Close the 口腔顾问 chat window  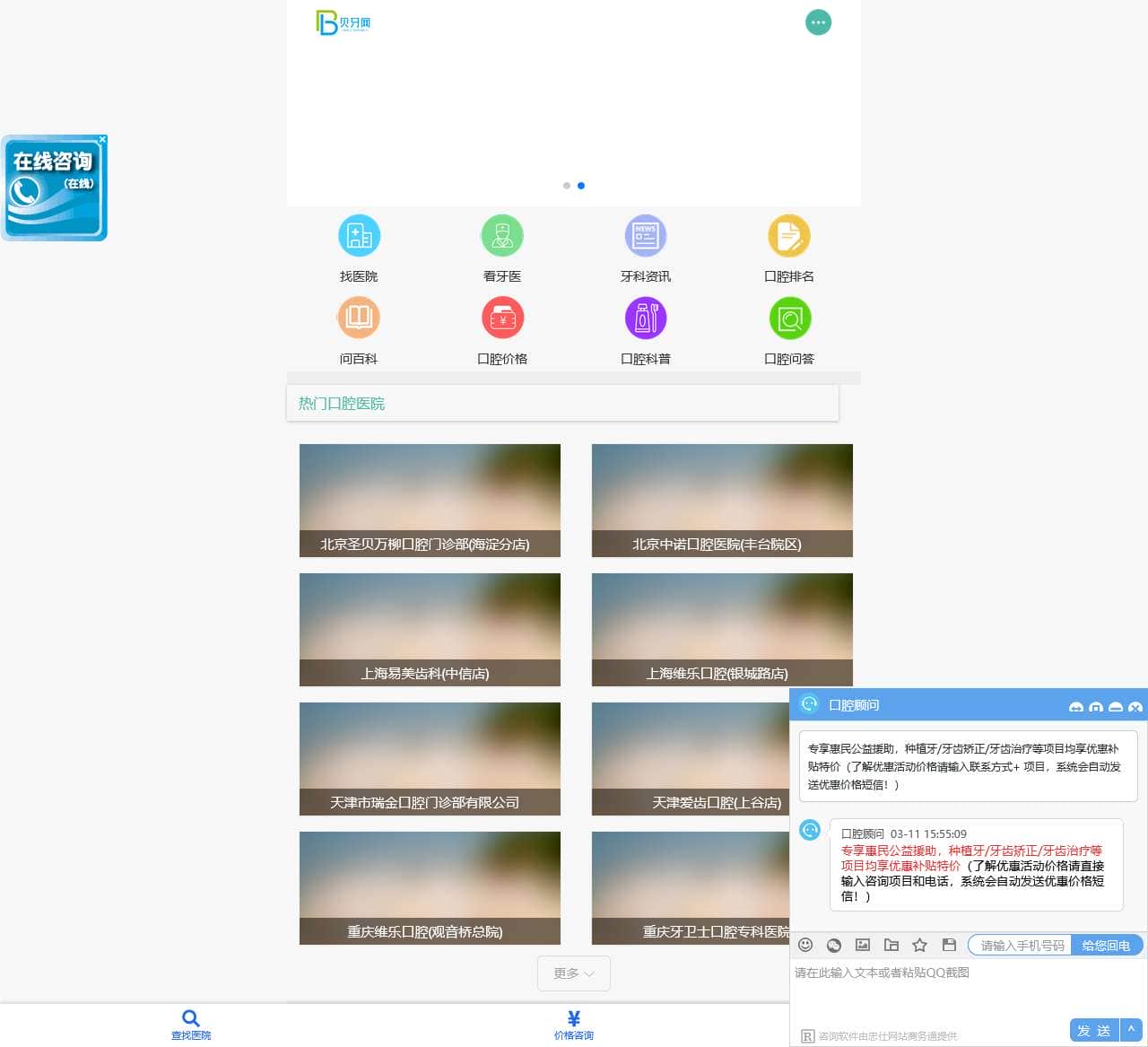(1135, 707)
